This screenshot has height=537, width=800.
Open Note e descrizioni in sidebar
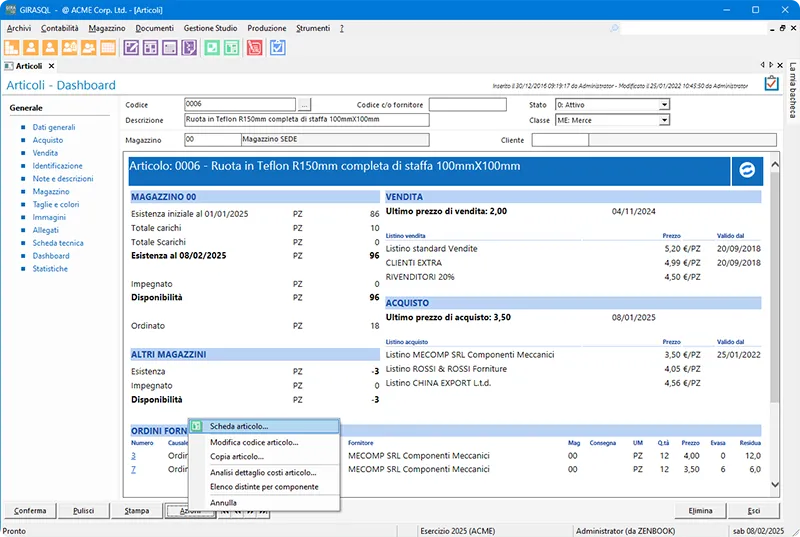point(63,178)
